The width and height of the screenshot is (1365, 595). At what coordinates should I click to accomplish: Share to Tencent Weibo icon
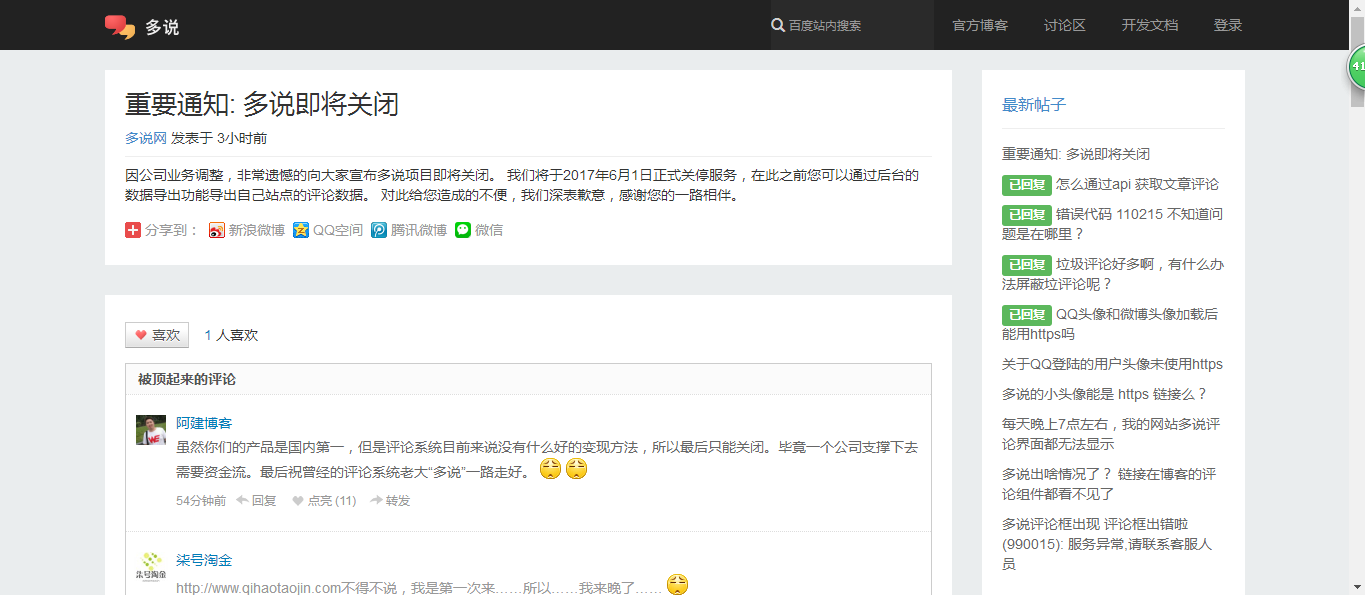point(379,230)
